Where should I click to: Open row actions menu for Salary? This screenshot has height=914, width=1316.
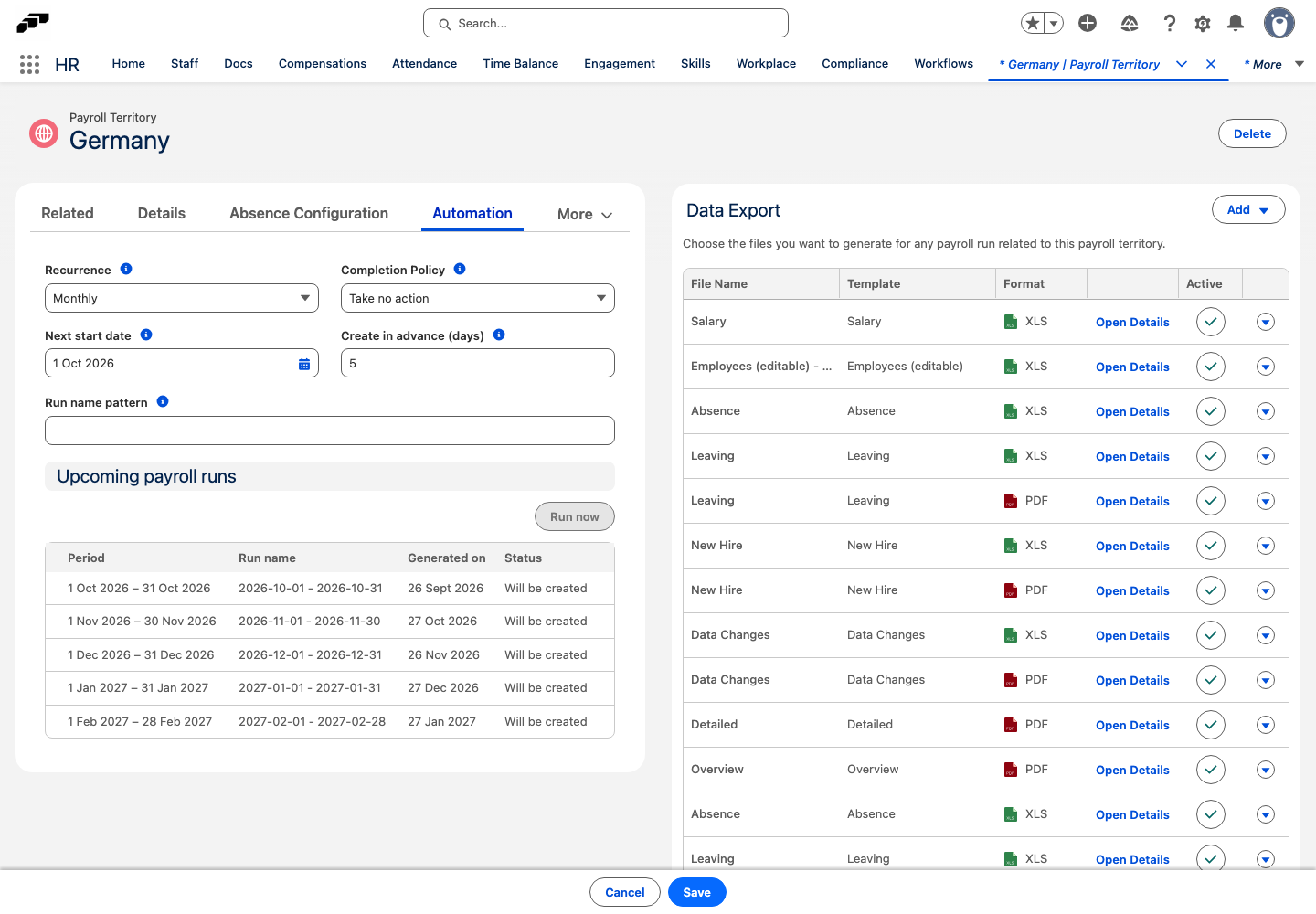click(1266, 322)
